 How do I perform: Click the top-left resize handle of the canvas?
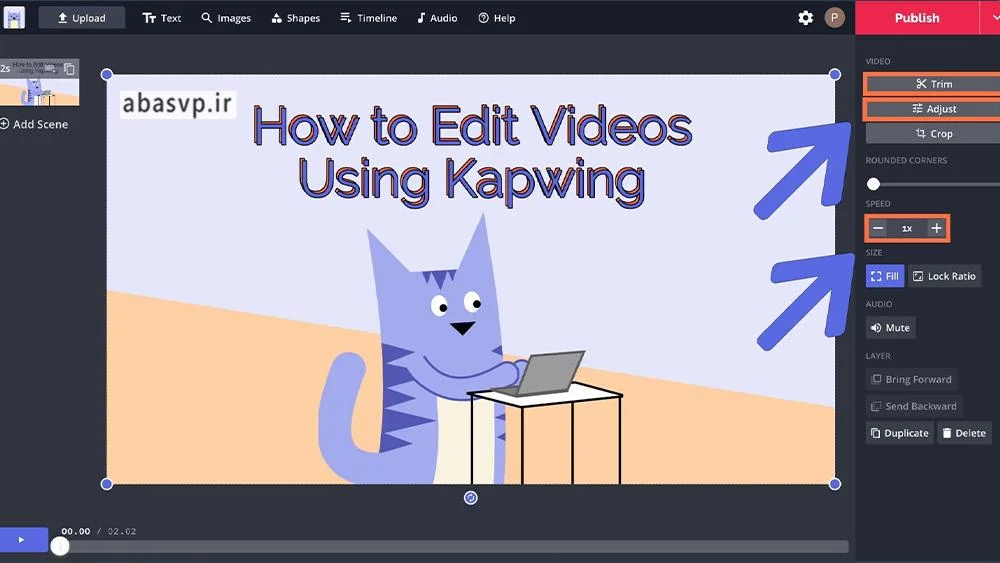pyautogui.click(x=107, y=75)
